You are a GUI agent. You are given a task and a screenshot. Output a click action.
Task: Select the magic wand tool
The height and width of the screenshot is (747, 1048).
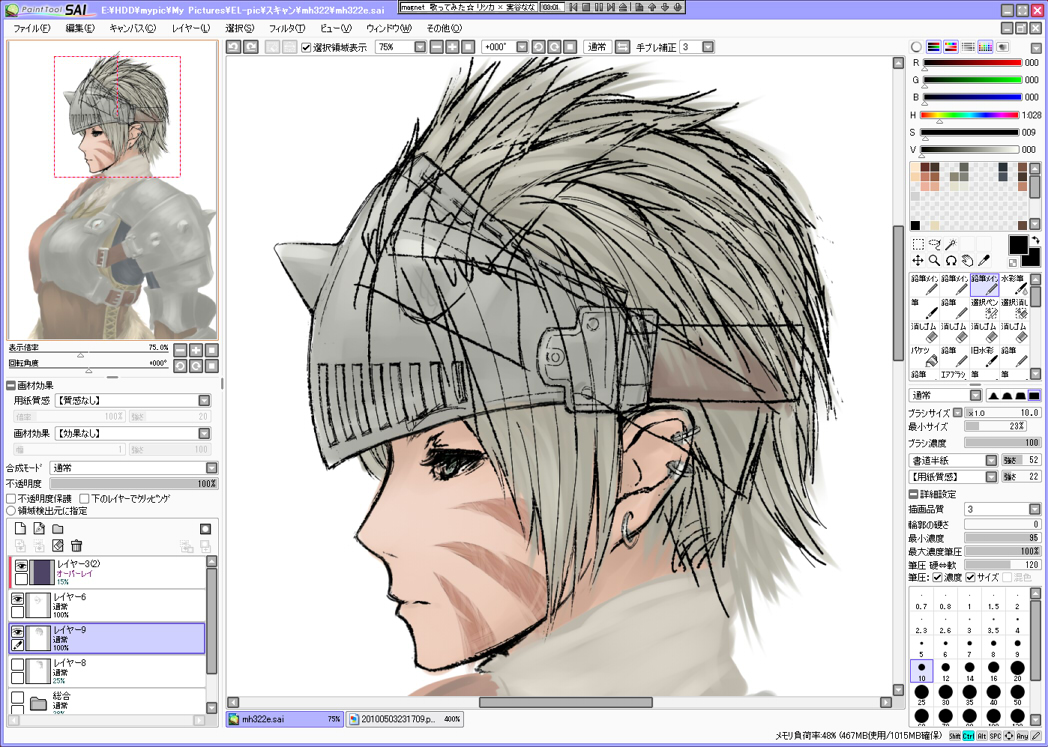pyautogui.click(x=950, y=245)
